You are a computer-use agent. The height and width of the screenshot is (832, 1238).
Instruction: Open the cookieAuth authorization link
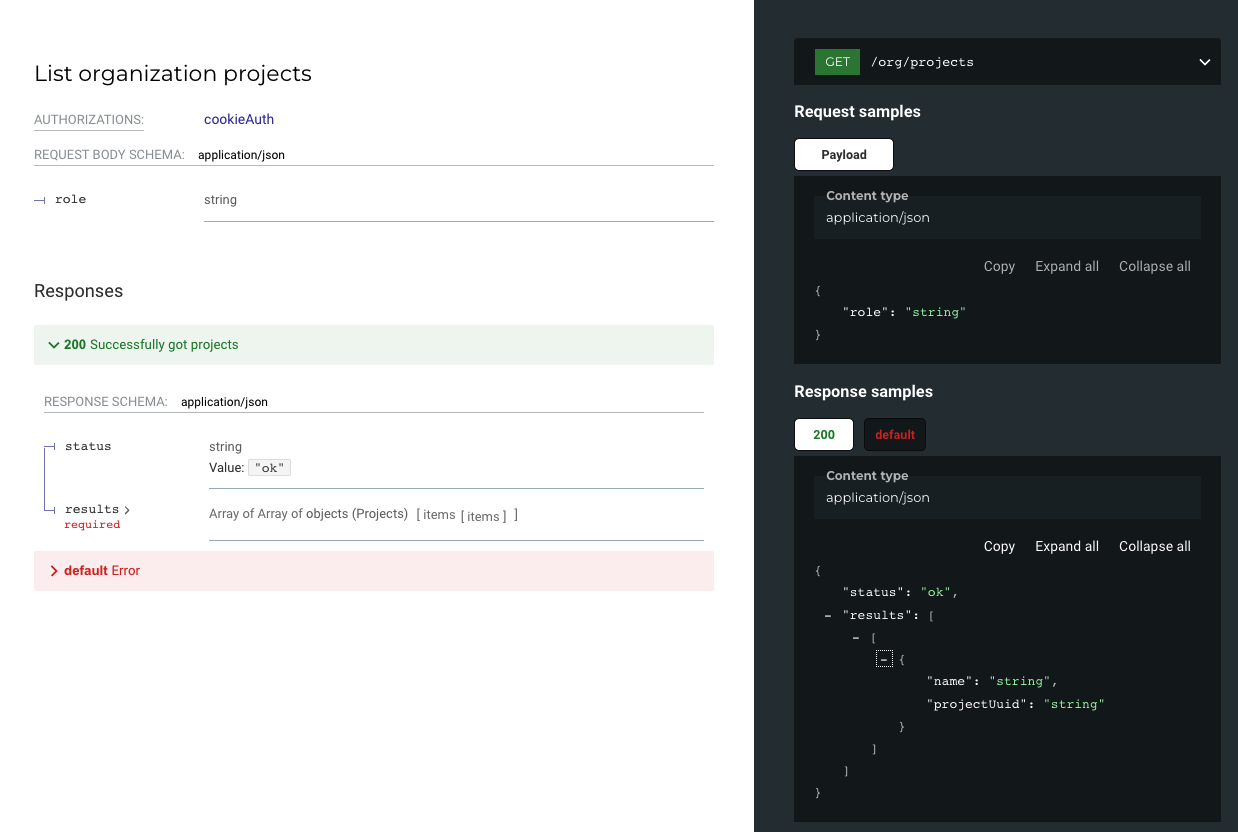pos(239,119)
